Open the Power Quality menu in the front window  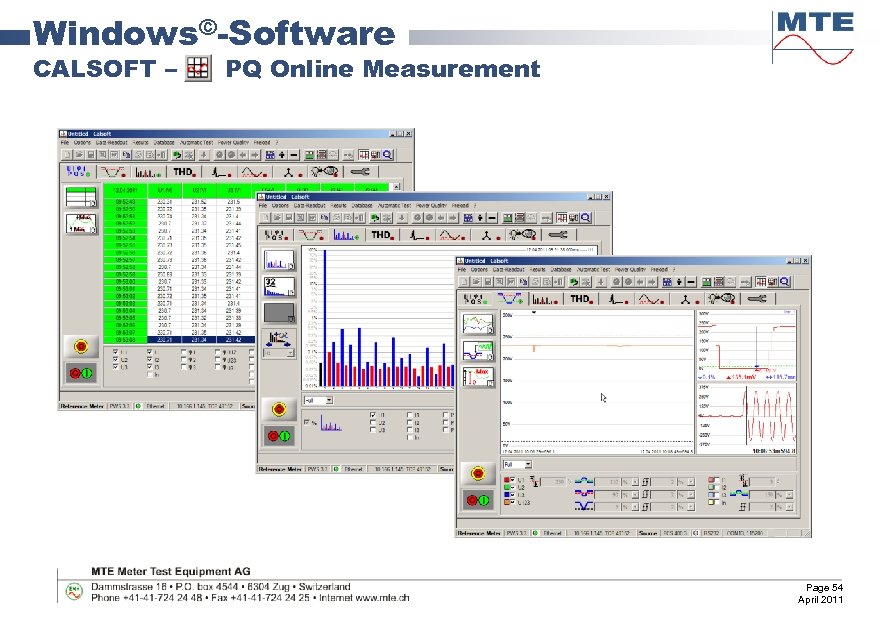click(630, 269)
